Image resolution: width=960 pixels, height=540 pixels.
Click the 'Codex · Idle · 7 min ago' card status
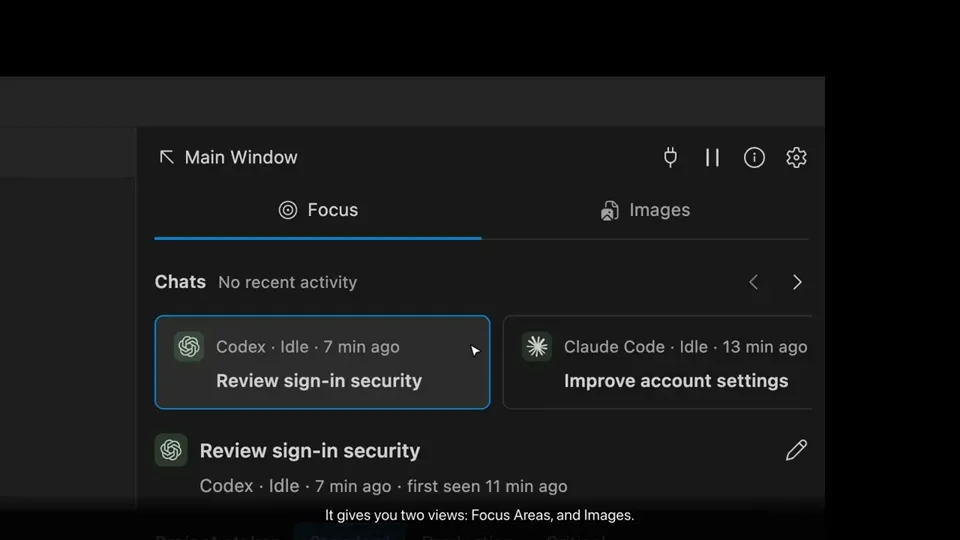[308, 347]
